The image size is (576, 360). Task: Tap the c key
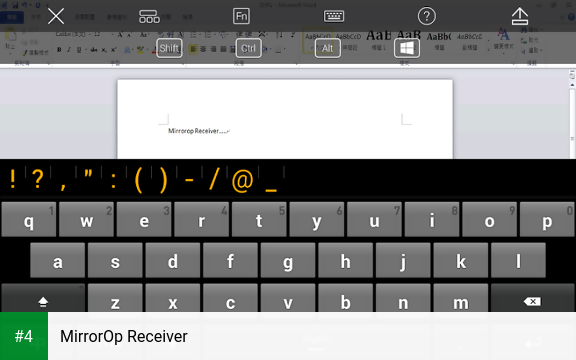point(230,298)
